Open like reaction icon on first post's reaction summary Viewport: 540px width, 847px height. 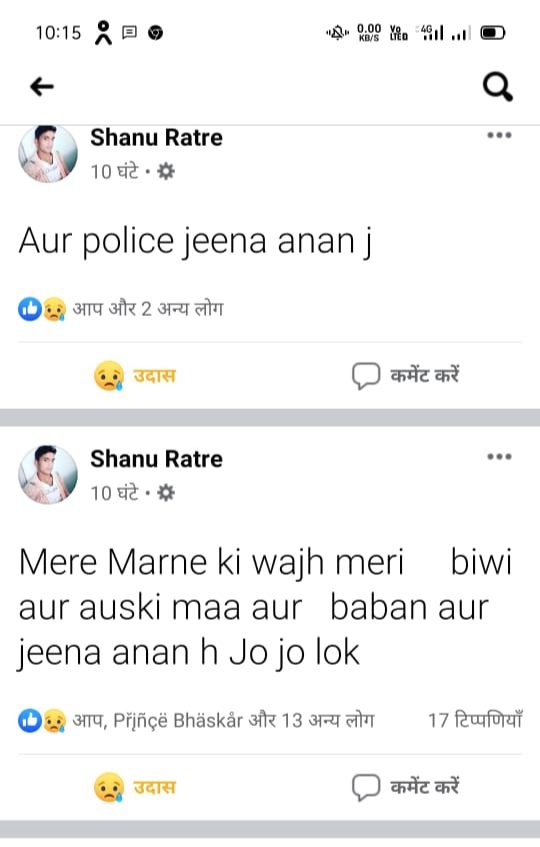coord(30,309)
